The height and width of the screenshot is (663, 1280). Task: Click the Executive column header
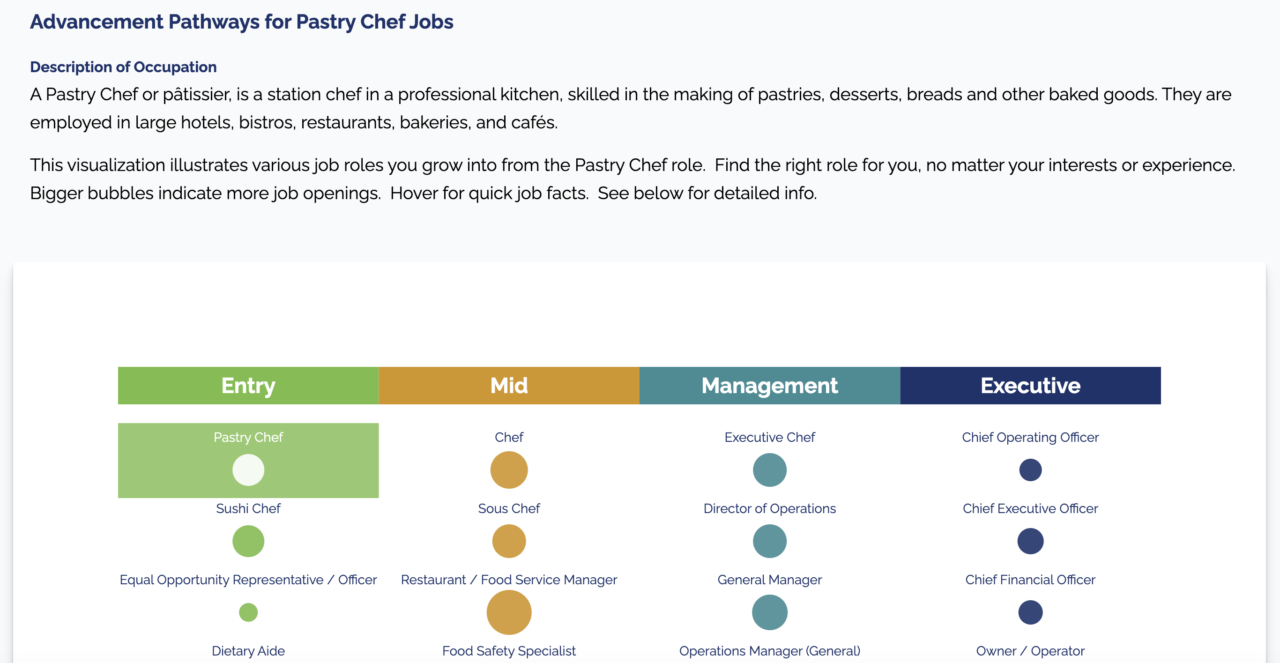coord(1030,386)
